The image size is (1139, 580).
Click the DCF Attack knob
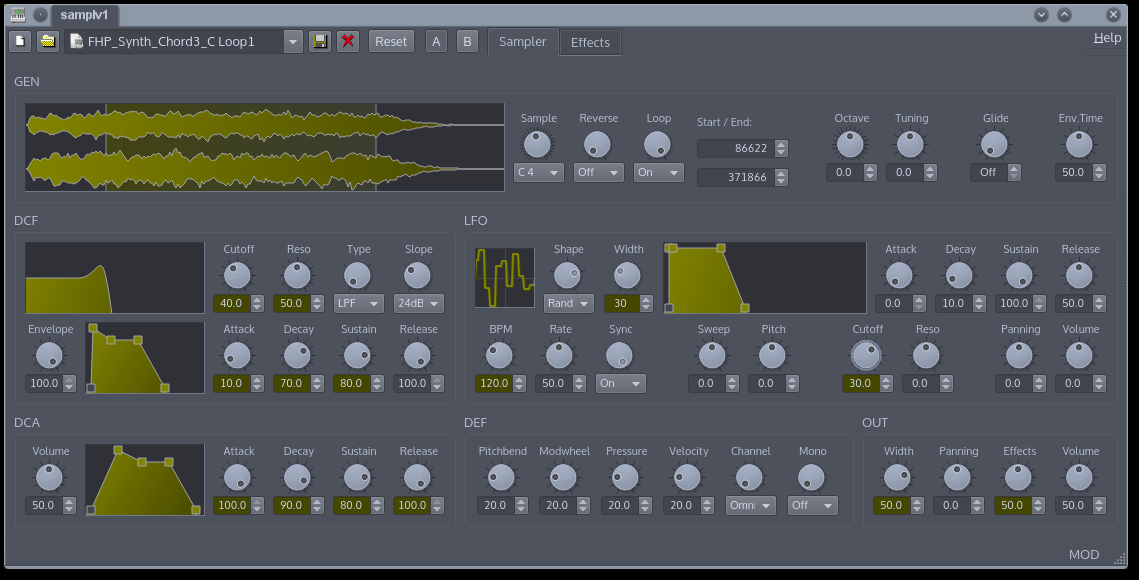(238, 355)
